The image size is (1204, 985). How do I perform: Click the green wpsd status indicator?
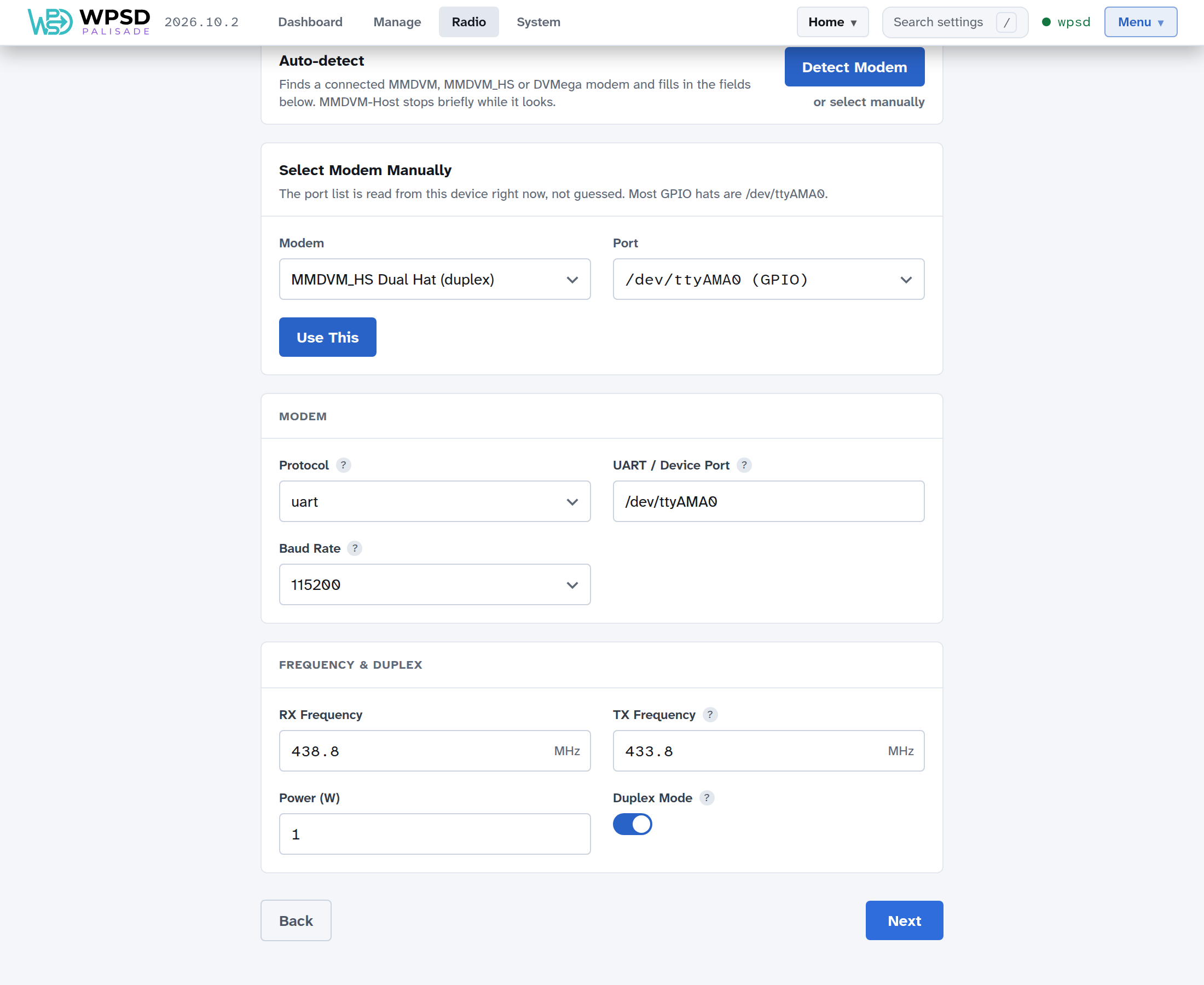coord(1066,22)
